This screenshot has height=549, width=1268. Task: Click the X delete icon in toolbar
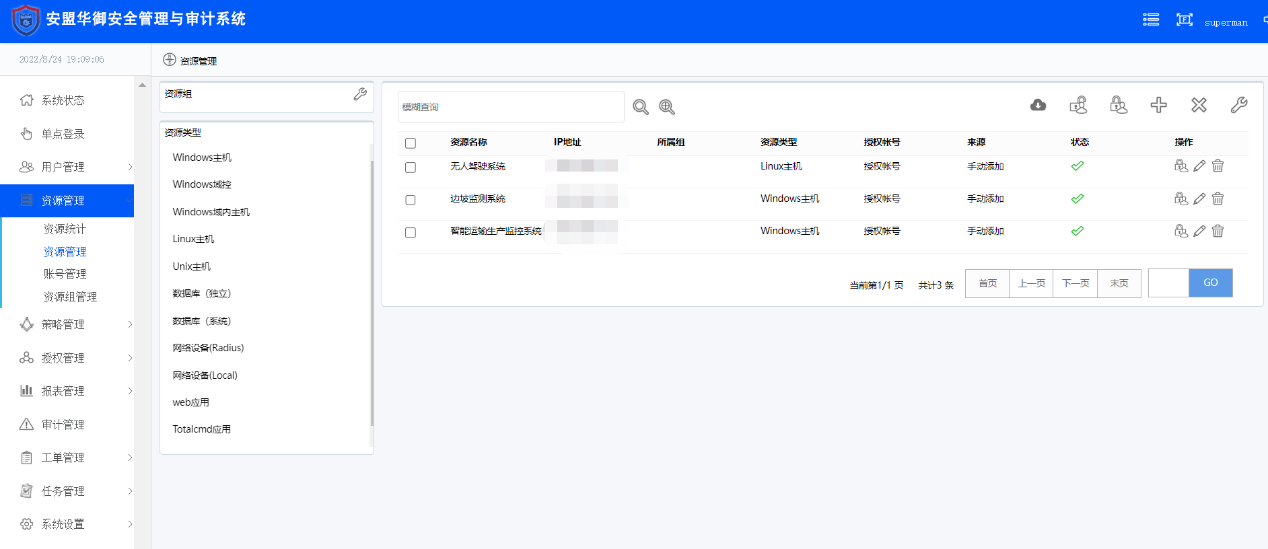pyautogui.click(x=1198, y=105)
